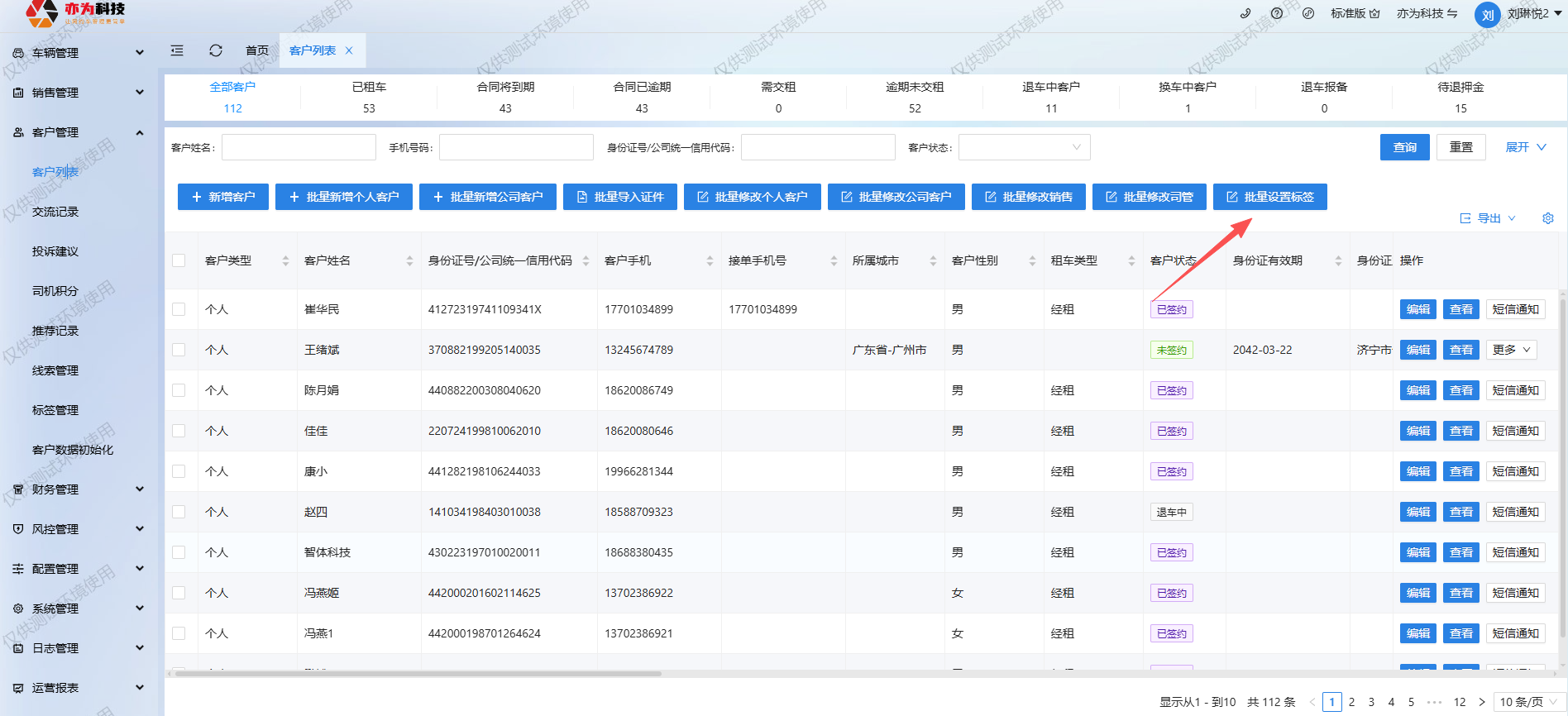The image size is (1568, 716).
Task: Click 批量设置标签 button
Action: [1269, 197]
